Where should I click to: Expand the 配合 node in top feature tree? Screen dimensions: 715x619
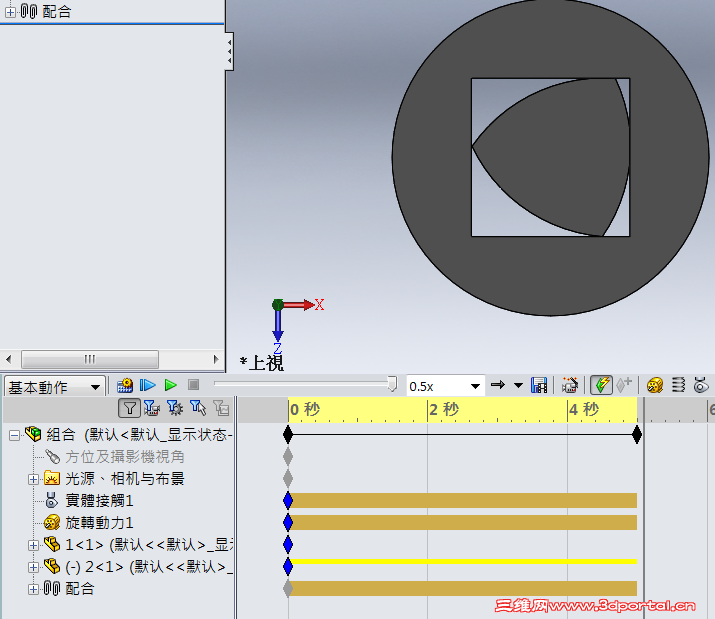pyautogui.click(x=10, y=12)
